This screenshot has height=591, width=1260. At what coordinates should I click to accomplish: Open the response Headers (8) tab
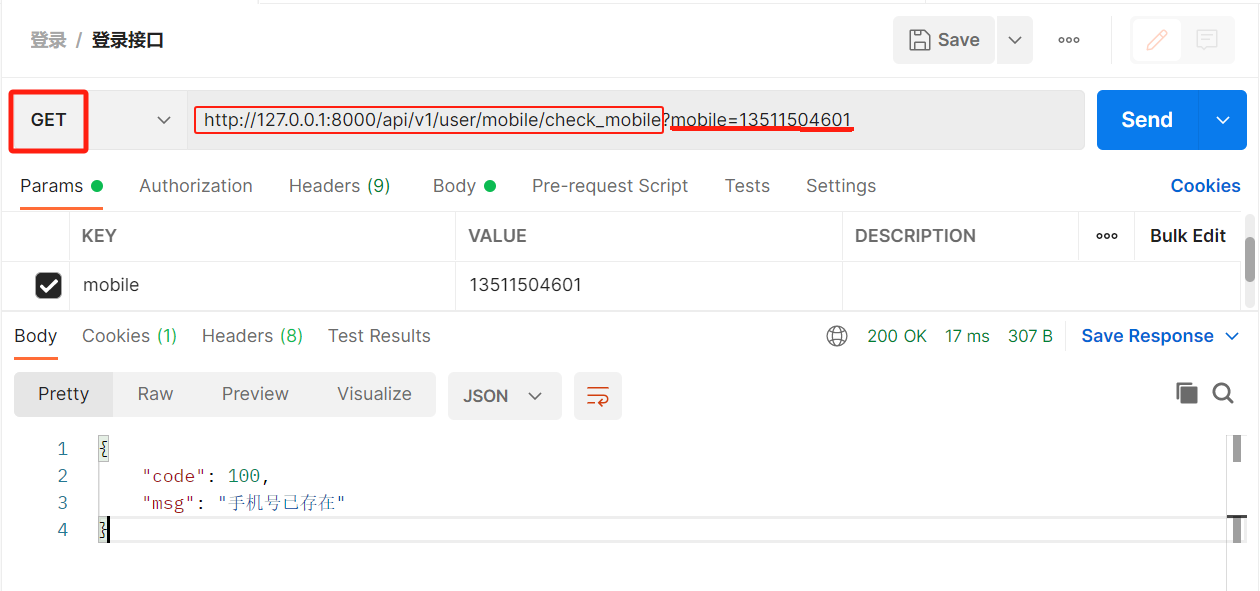[252, 336]
